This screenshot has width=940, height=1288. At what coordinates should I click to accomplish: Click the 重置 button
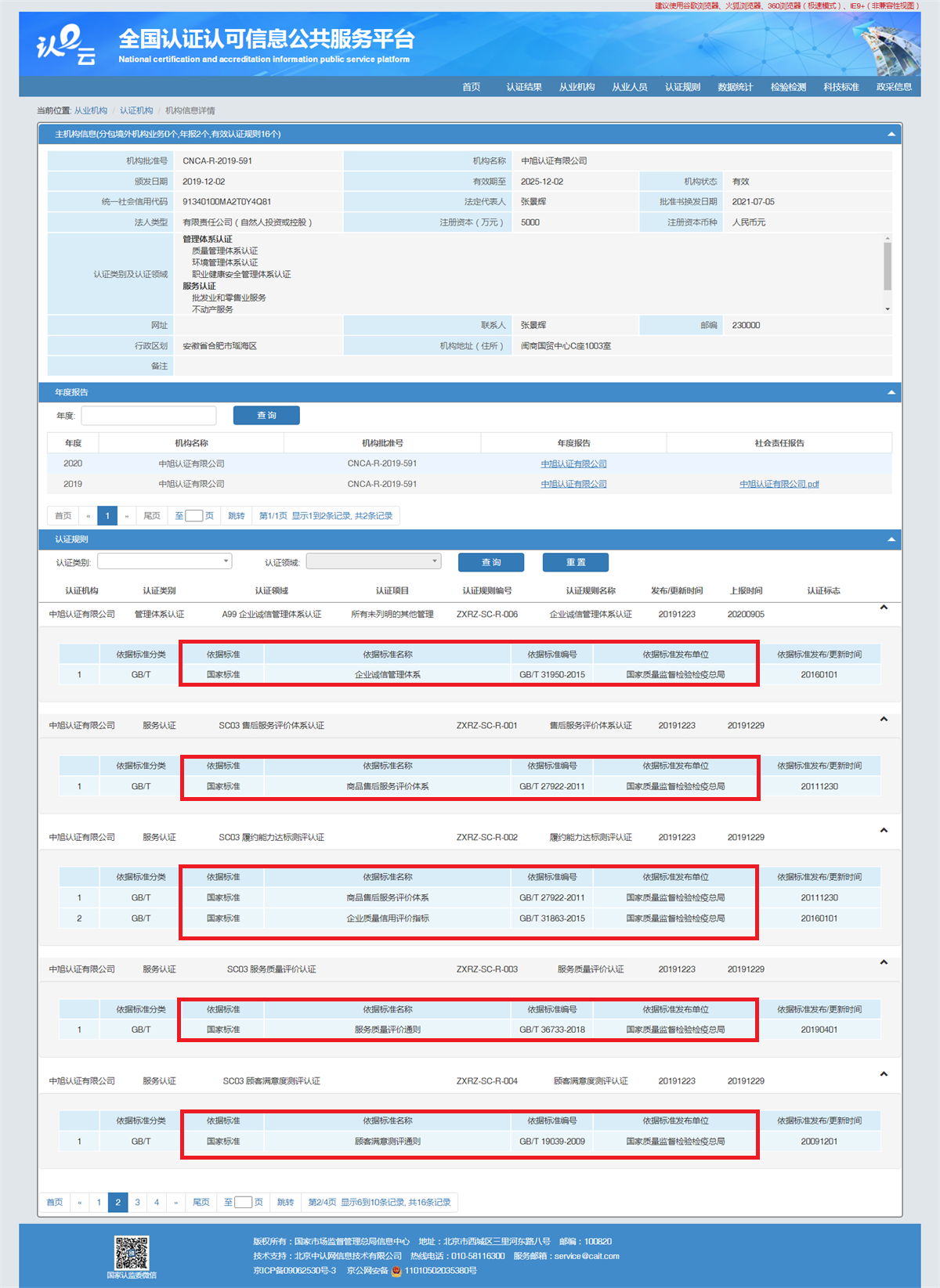[576, 562]
